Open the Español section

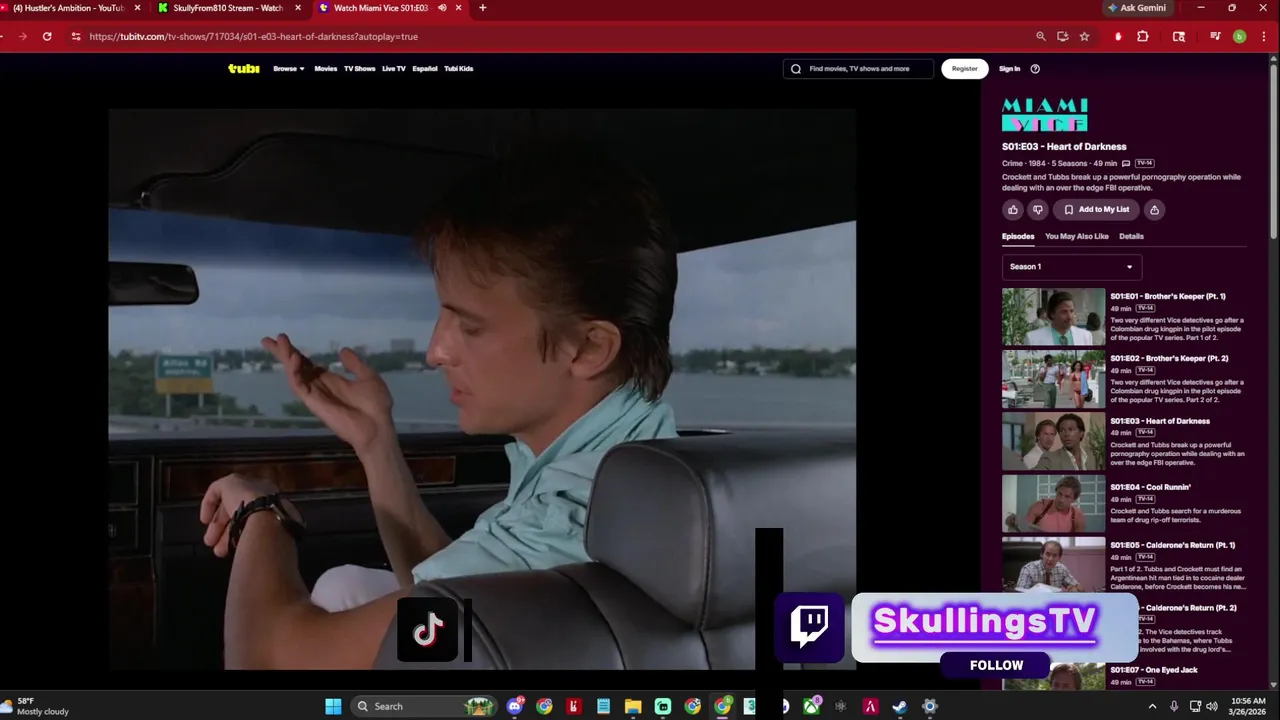click(x=425, y=69)
